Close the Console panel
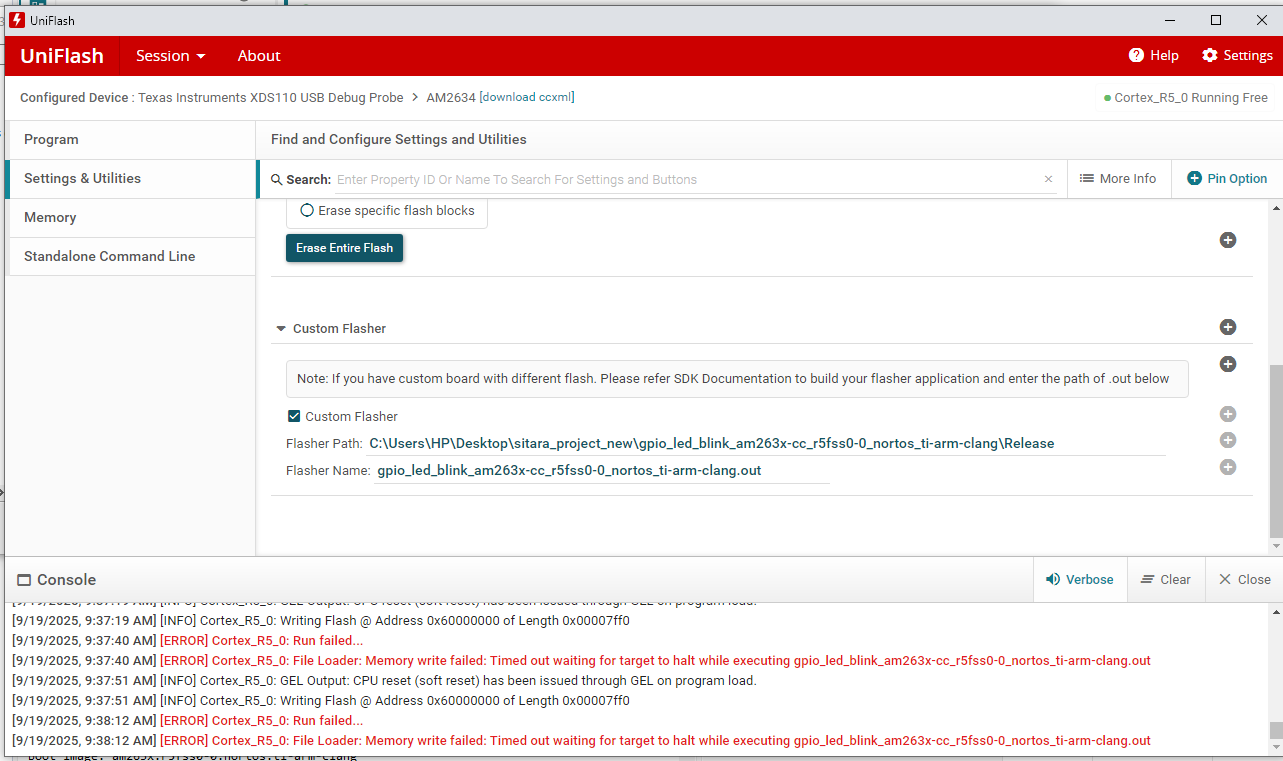Screen dimensions: 1283x761 [x=1244, y=579]
